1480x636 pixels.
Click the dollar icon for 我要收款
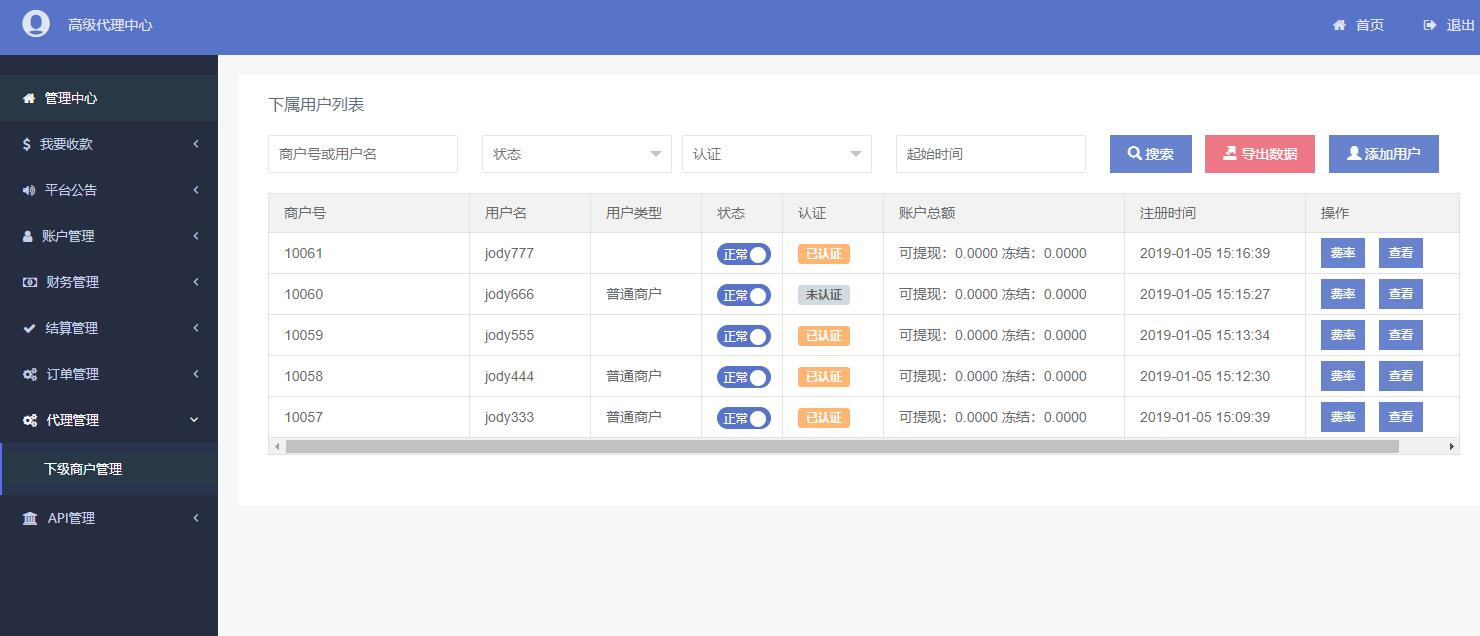click(x=27, y=144)
